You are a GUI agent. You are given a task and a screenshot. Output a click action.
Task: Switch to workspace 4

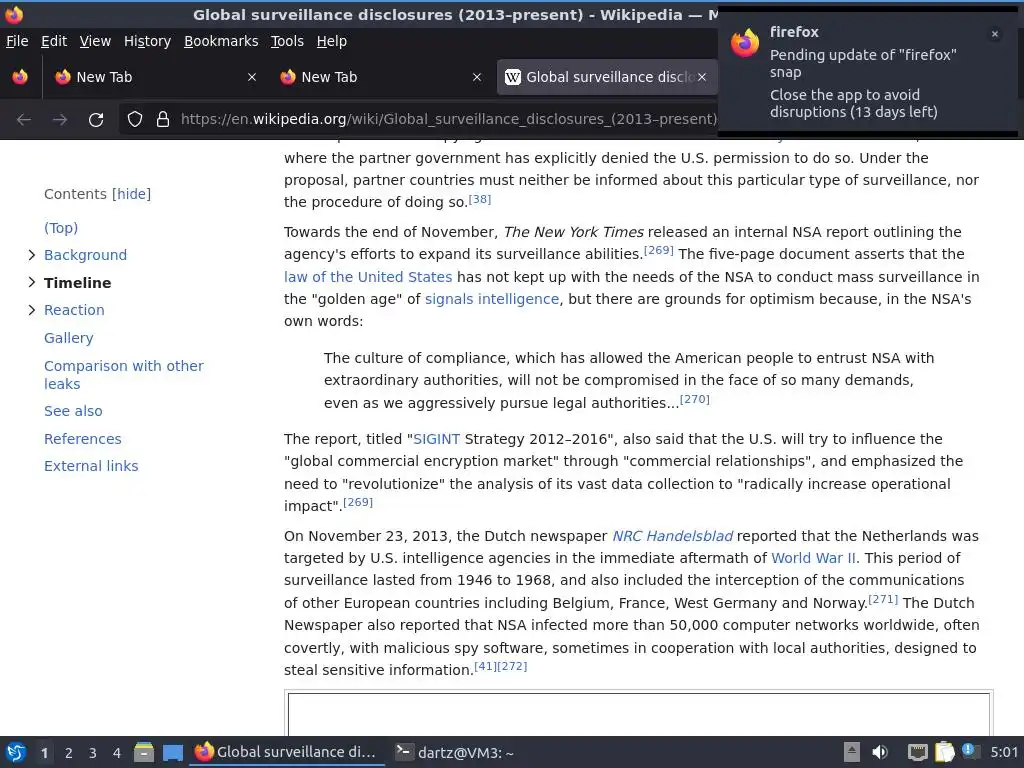117,753
